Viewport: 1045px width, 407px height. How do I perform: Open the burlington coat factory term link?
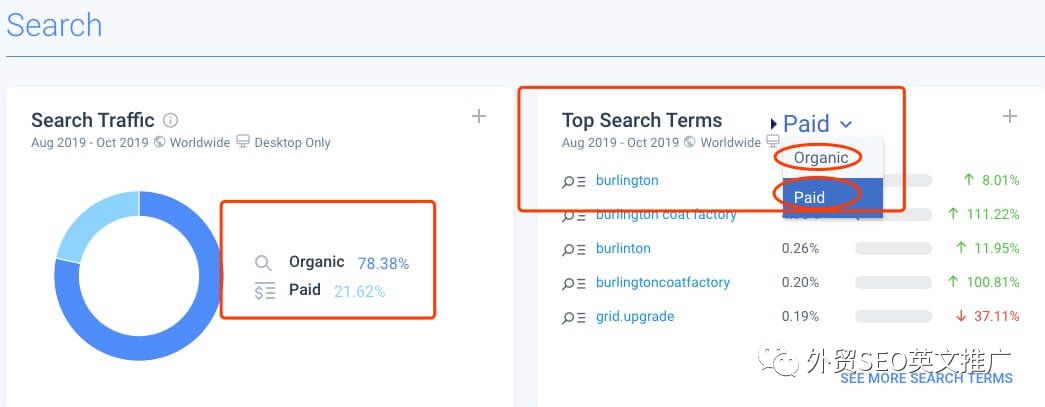click(x=666, y=215)
